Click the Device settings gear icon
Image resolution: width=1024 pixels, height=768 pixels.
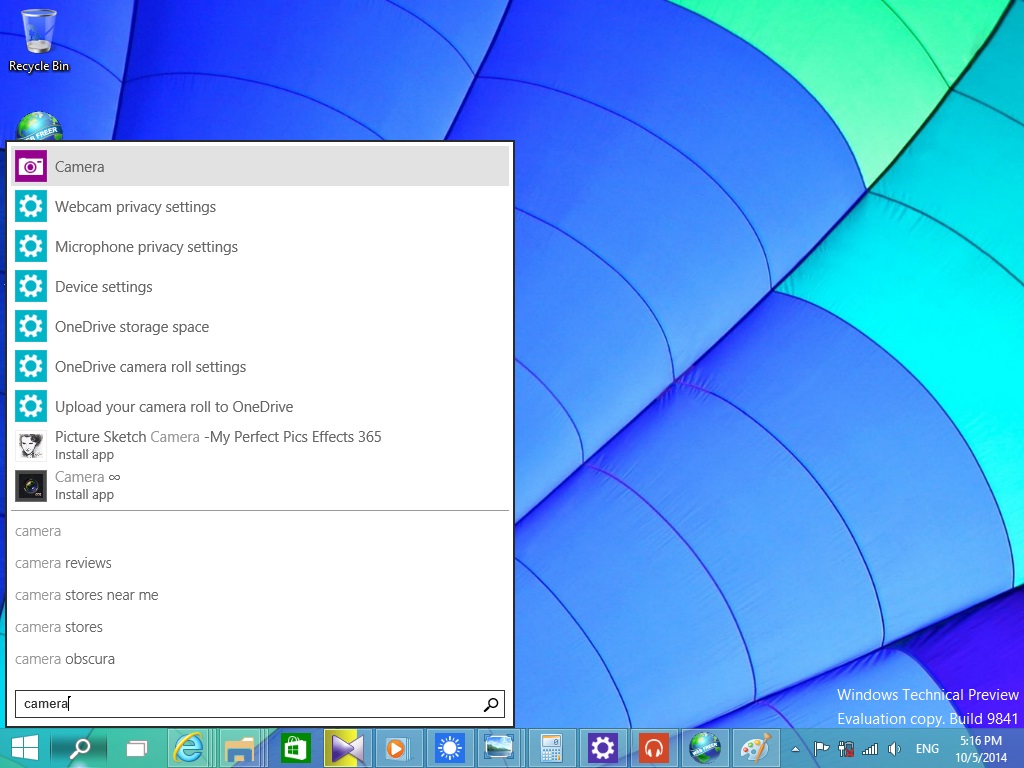point(31,286)
